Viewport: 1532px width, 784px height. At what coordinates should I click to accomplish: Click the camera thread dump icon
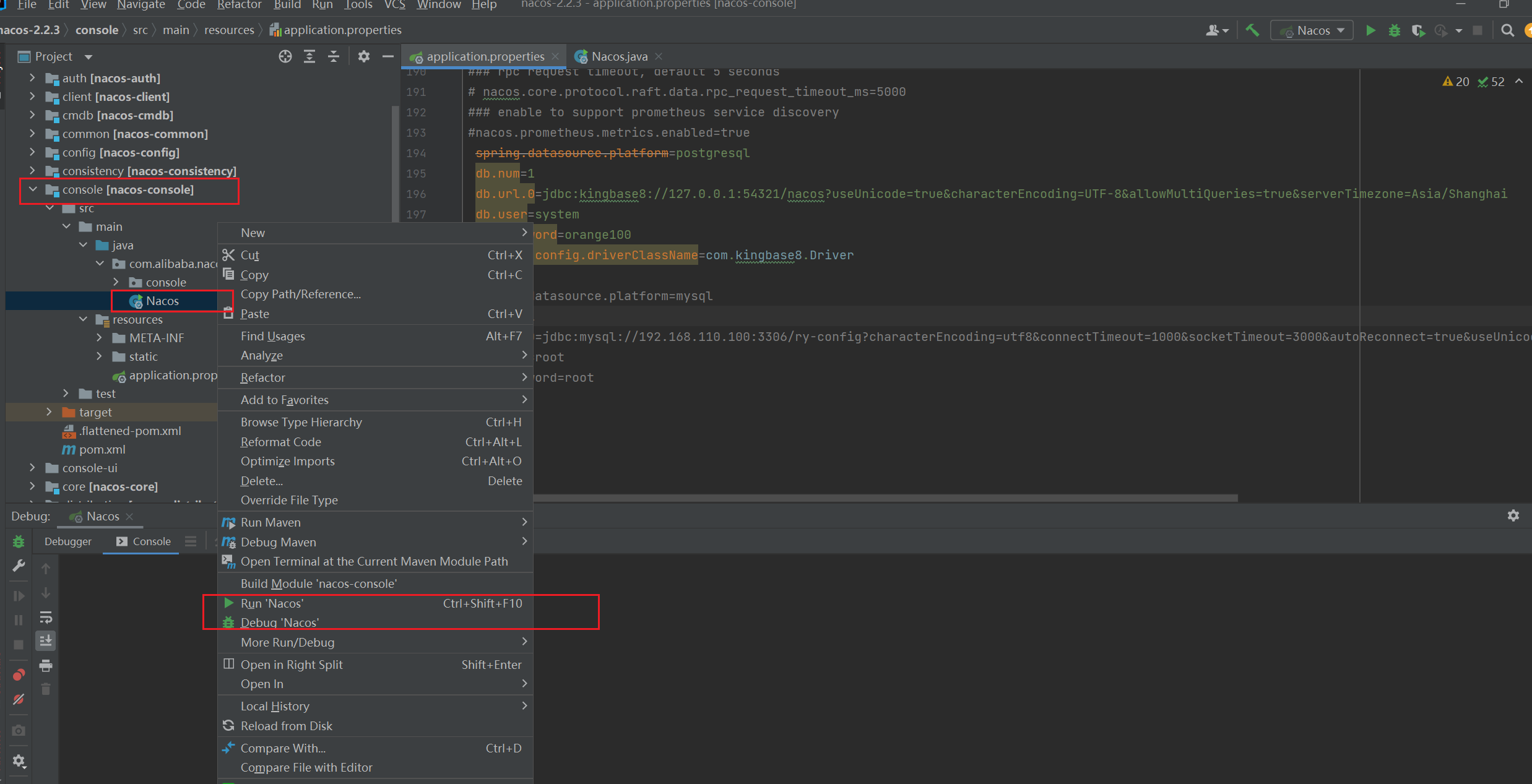[19, 730]
